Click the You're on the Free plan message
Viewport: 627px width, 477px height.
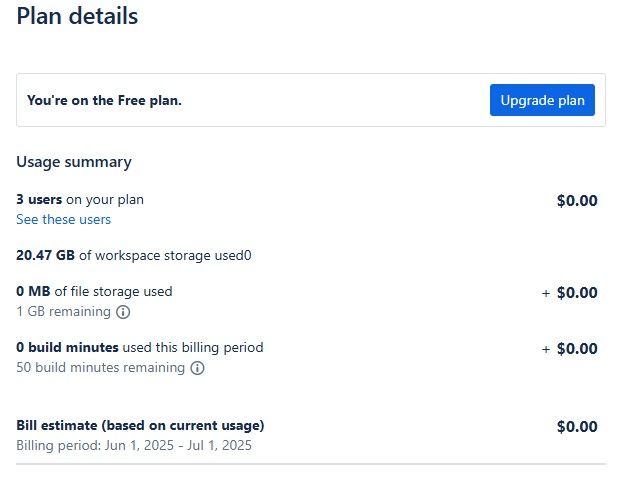coord(104,100)
